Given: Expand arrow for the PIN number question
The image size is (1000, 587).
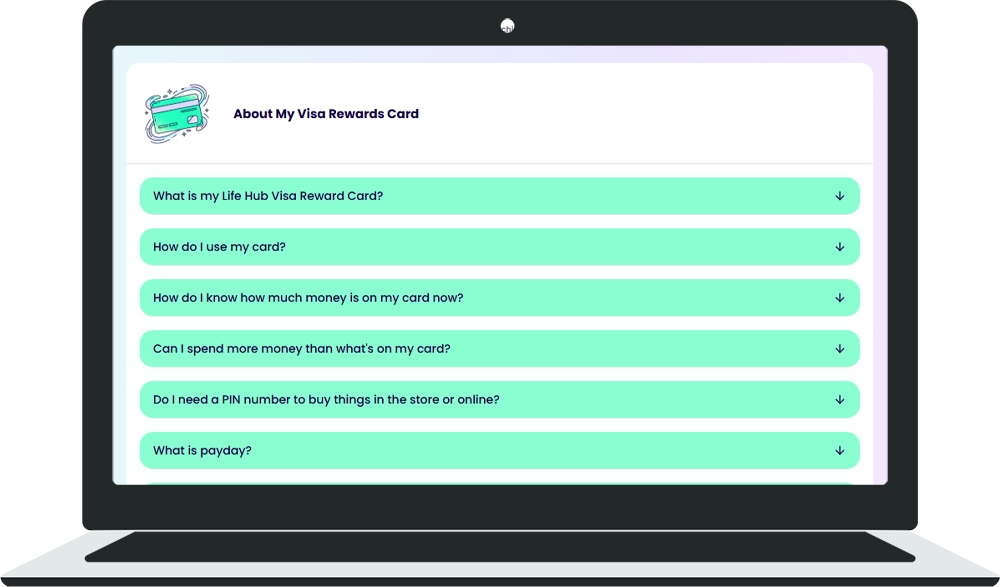Looking at the screenshot, I should click(840, 399).
